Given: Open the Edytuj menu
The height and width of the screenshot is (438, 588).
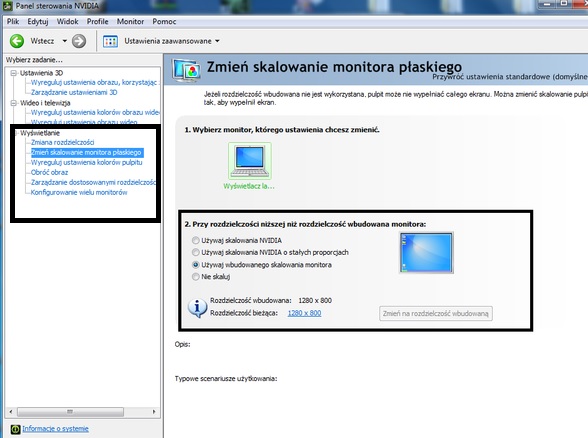Looking at the screenshot, I should [x=38, y=21].
